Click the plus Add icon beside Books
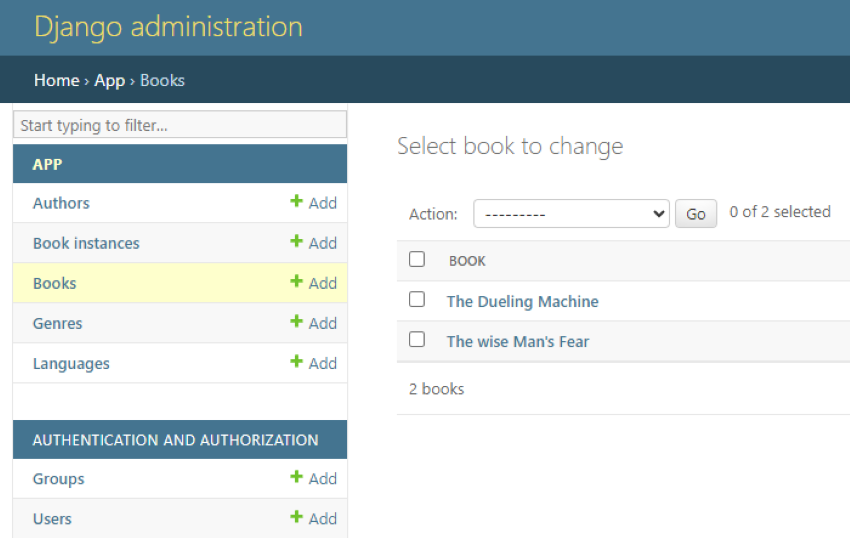This screenshot has width=850, height=538. pos(296,282)
